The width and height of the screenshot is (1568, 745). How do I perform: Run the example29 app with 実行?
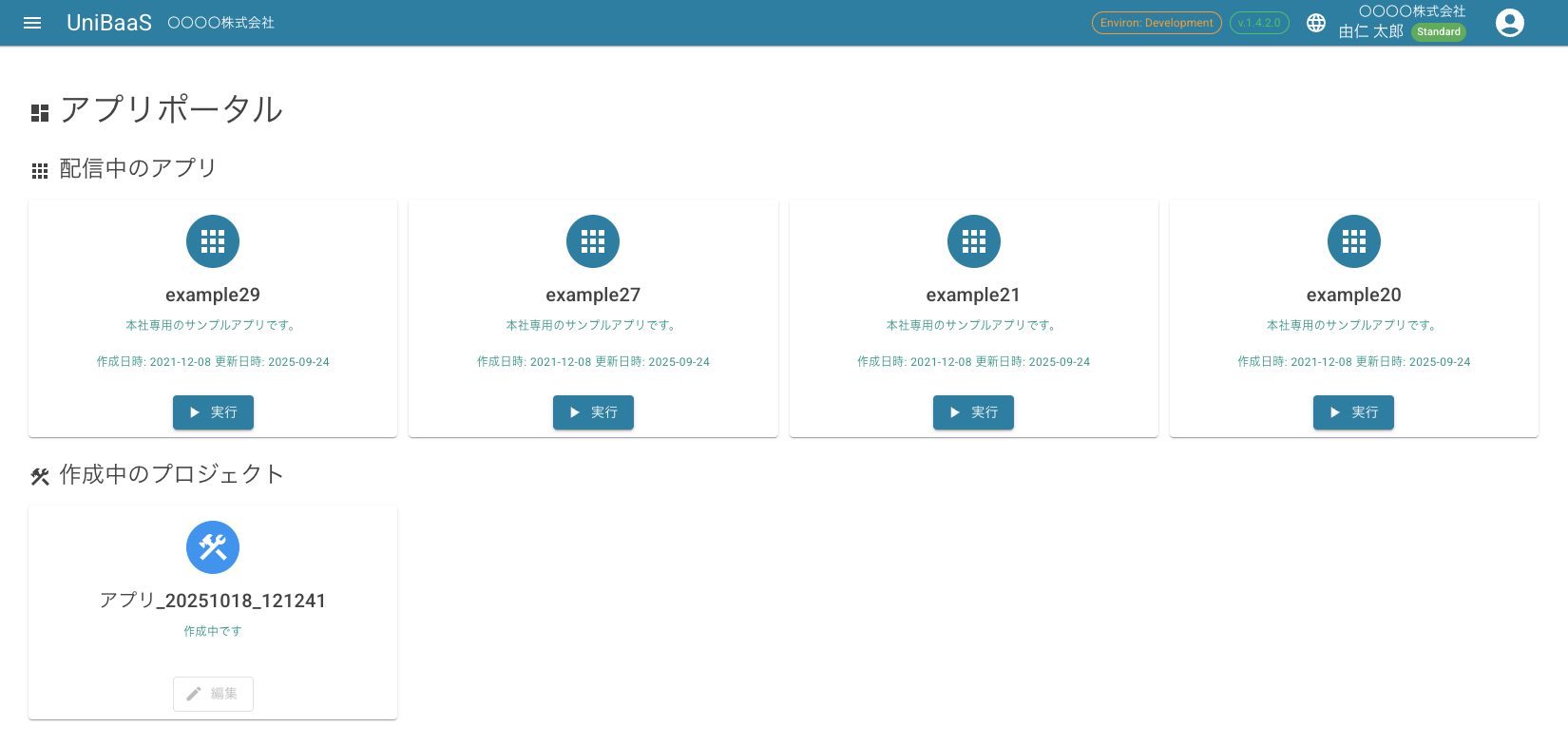[213, 412]
